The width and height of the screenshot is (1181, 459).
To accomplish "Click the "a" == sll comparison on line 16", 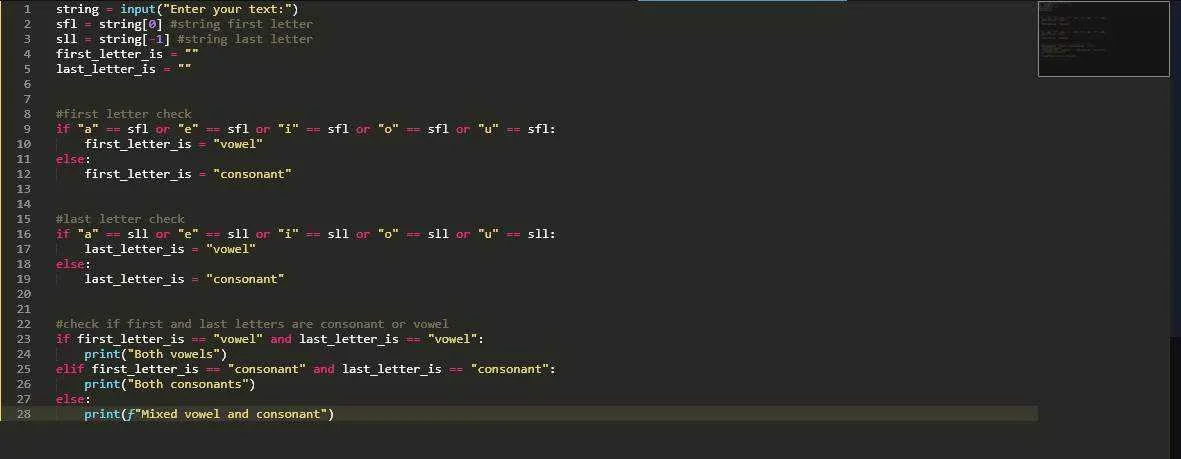I will (x=113, y=234).
